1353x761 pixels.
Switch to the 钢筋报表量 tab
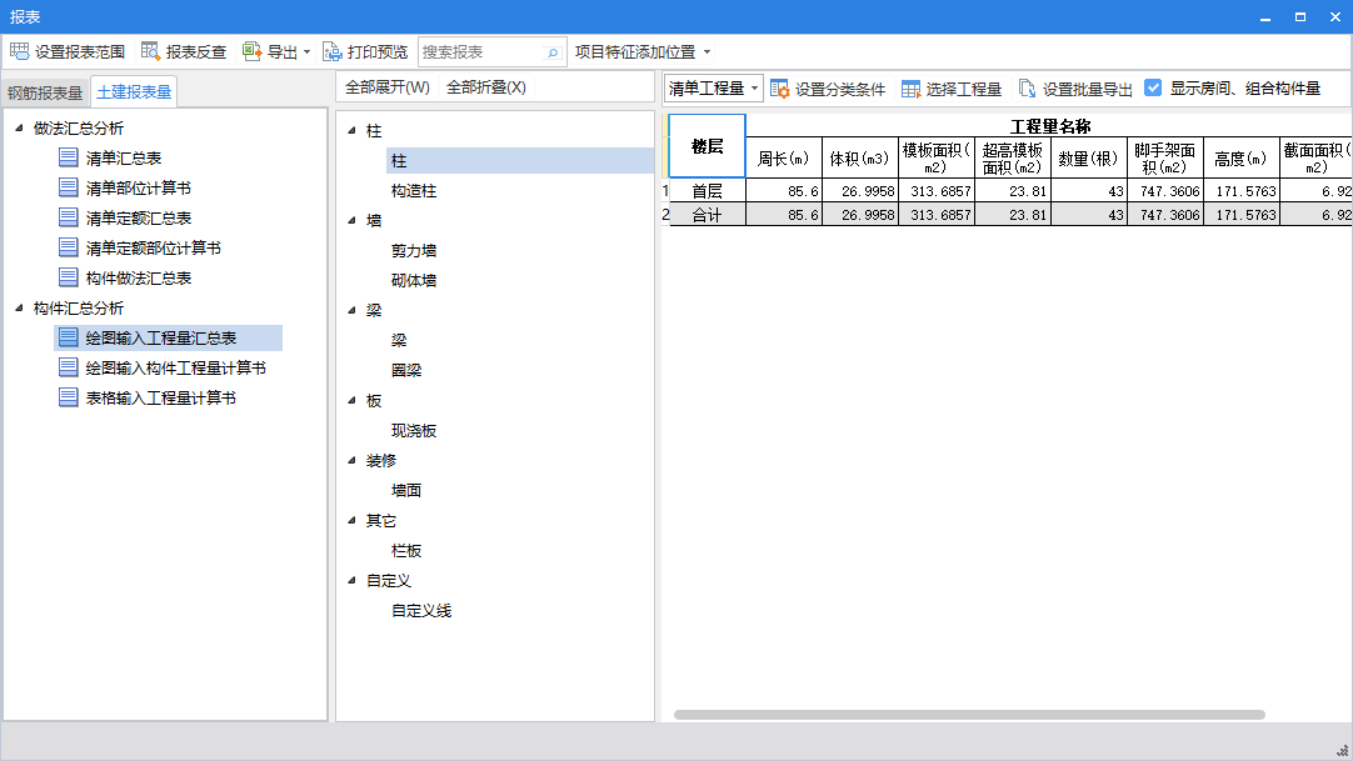45,92
